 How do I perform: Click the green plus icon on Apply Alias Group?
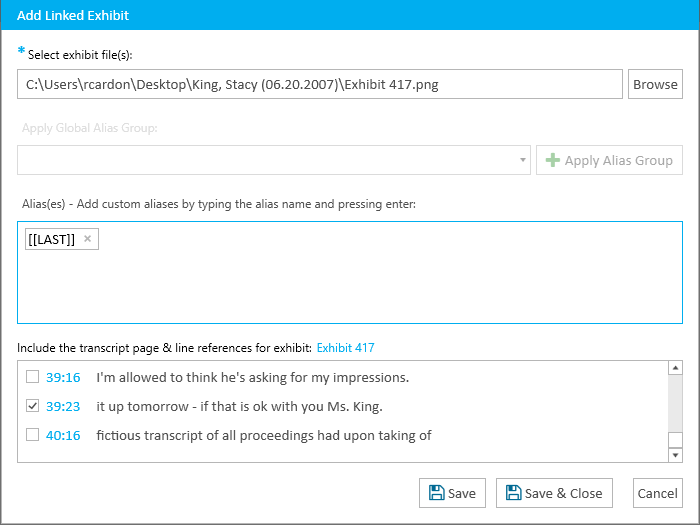[553, 160]
